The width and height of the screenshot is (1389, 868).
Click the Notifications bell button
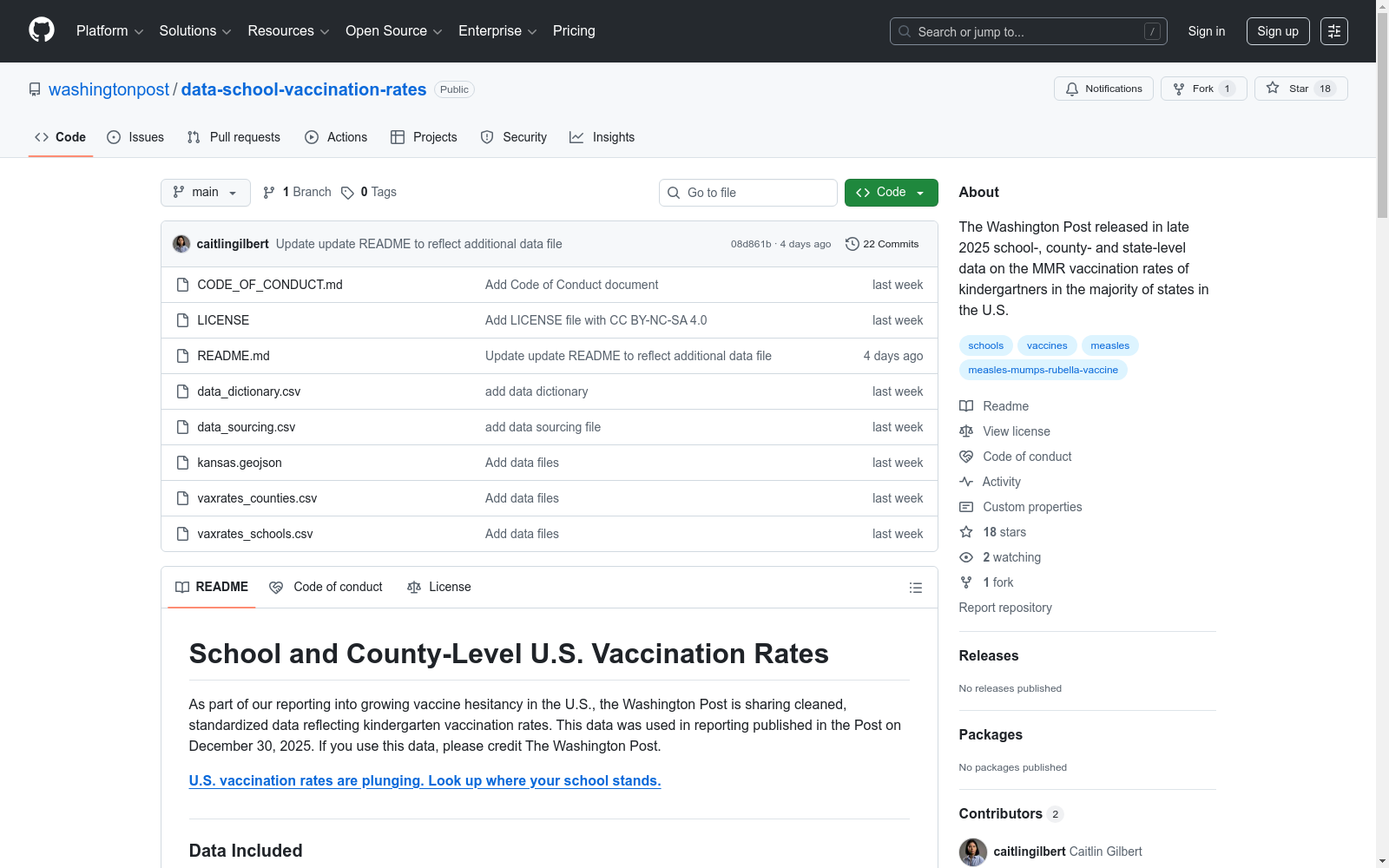tap(1103, 89)
